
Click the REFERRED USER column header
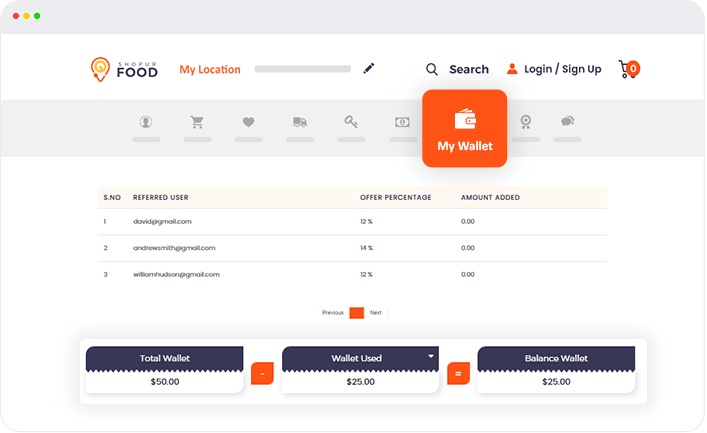[161, 198]
